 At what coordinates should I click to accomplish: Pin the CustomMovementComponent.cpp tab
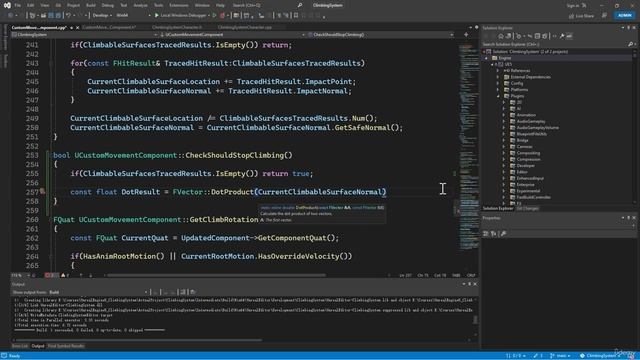pyautogui.click(x=71, y=27)
